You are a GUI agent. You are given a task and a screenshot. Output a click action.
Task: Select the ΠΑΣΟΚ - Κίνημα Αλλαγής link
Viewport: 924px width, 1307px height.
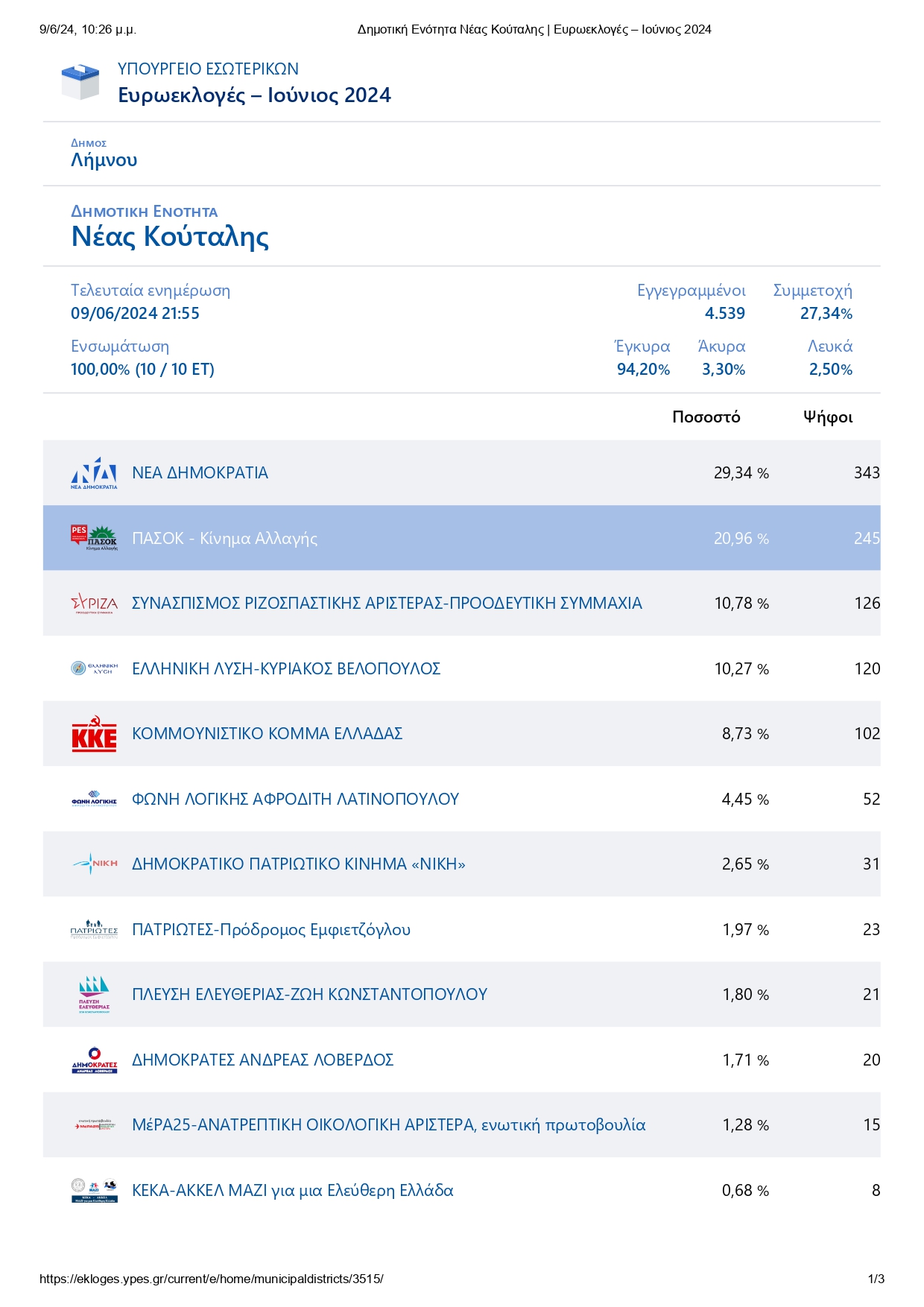click(224, 539)
